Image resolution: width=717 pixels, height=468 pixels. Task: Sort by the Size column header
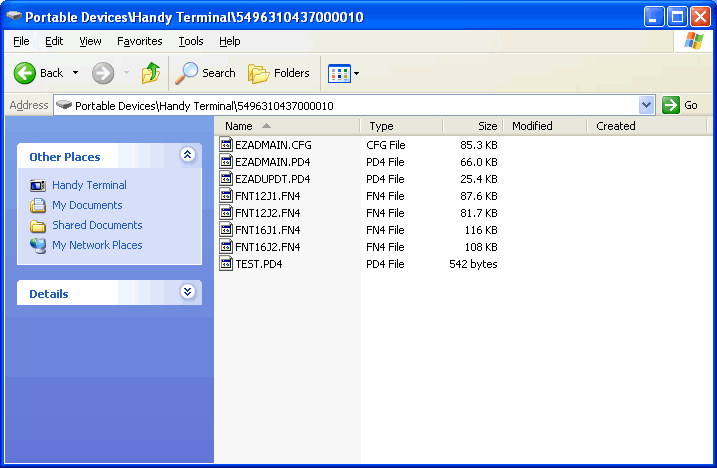coord(473,126)
